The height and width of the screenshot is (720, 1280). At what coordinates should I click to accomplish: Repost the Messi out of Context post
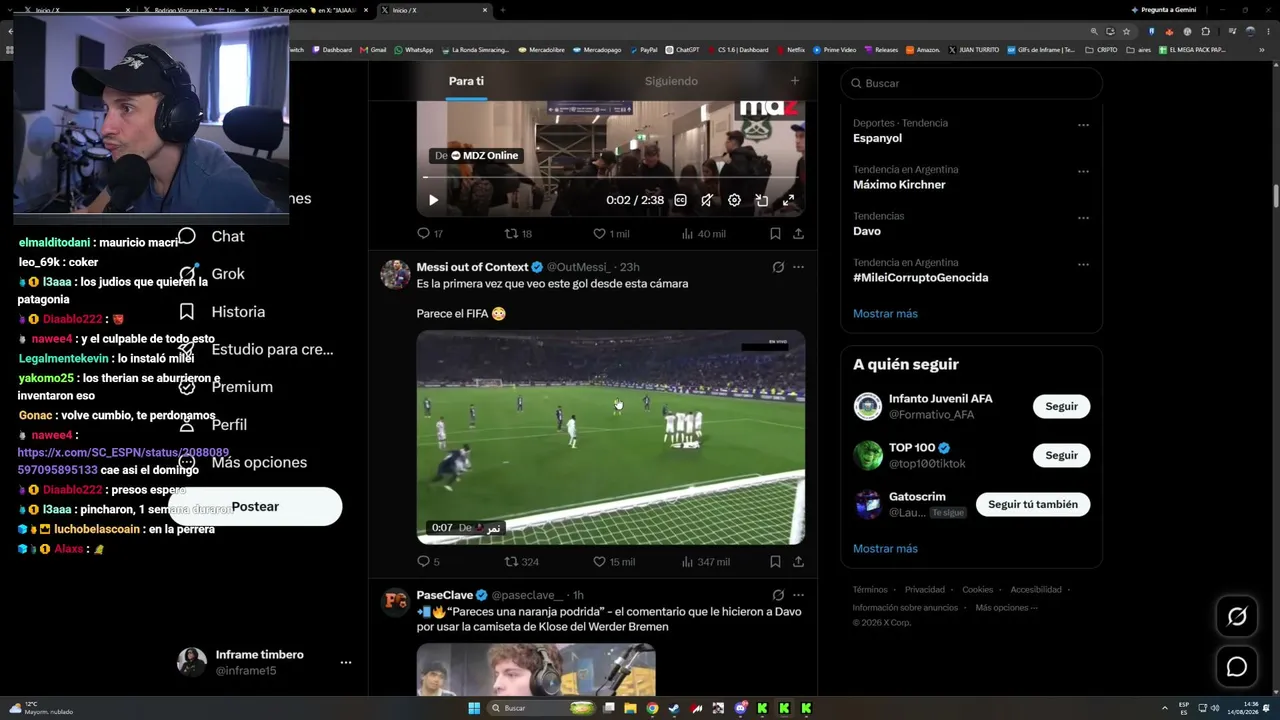[x=521, y=562]
